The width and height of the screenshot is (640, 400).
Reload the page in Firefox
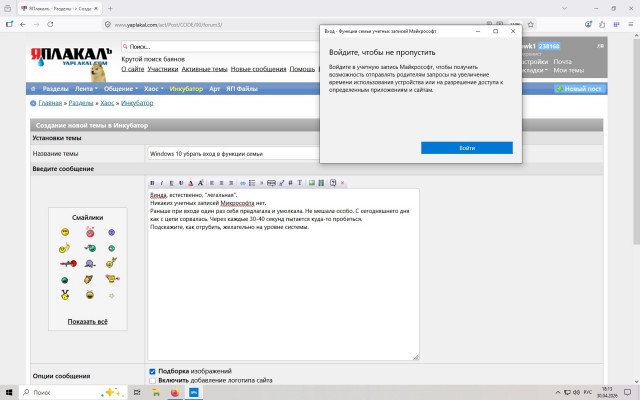(x=50, y=24)
